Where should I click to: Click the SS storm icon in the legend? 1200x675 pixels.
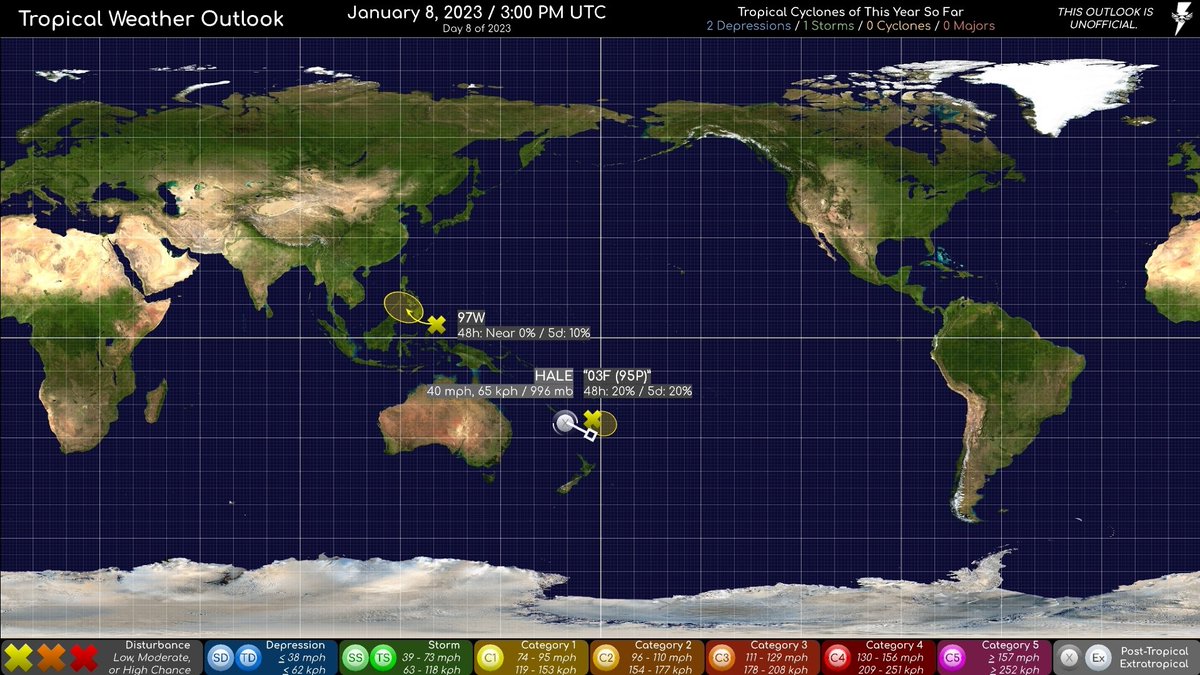[355, 658]
